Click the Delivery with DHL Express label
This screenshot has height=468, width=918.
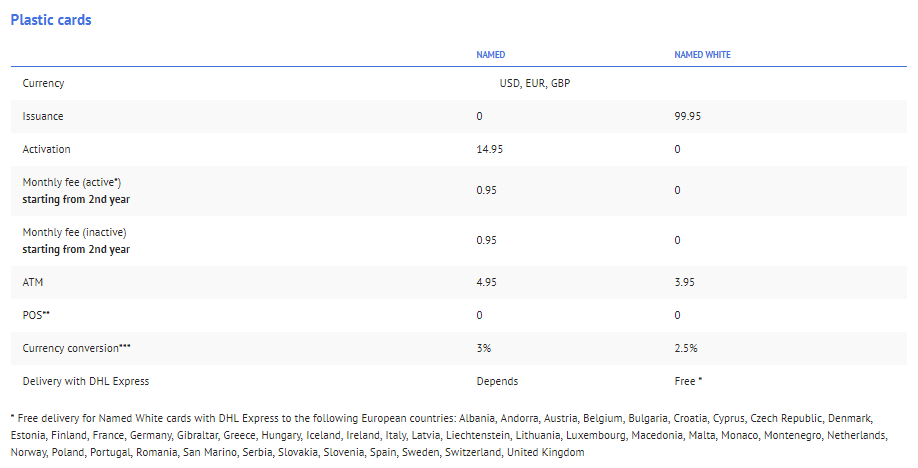[86, 381]
